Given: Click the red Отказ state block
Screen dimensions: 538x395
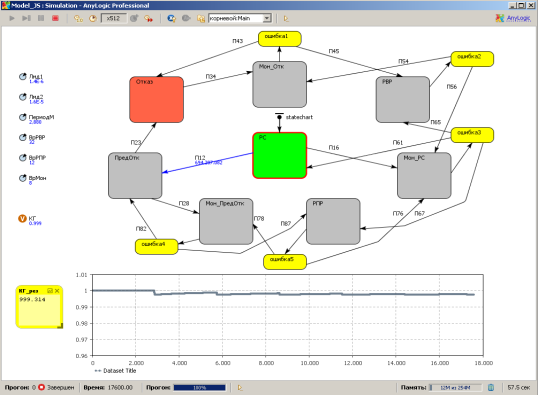Looking at the screenshot, I should 156,100.
